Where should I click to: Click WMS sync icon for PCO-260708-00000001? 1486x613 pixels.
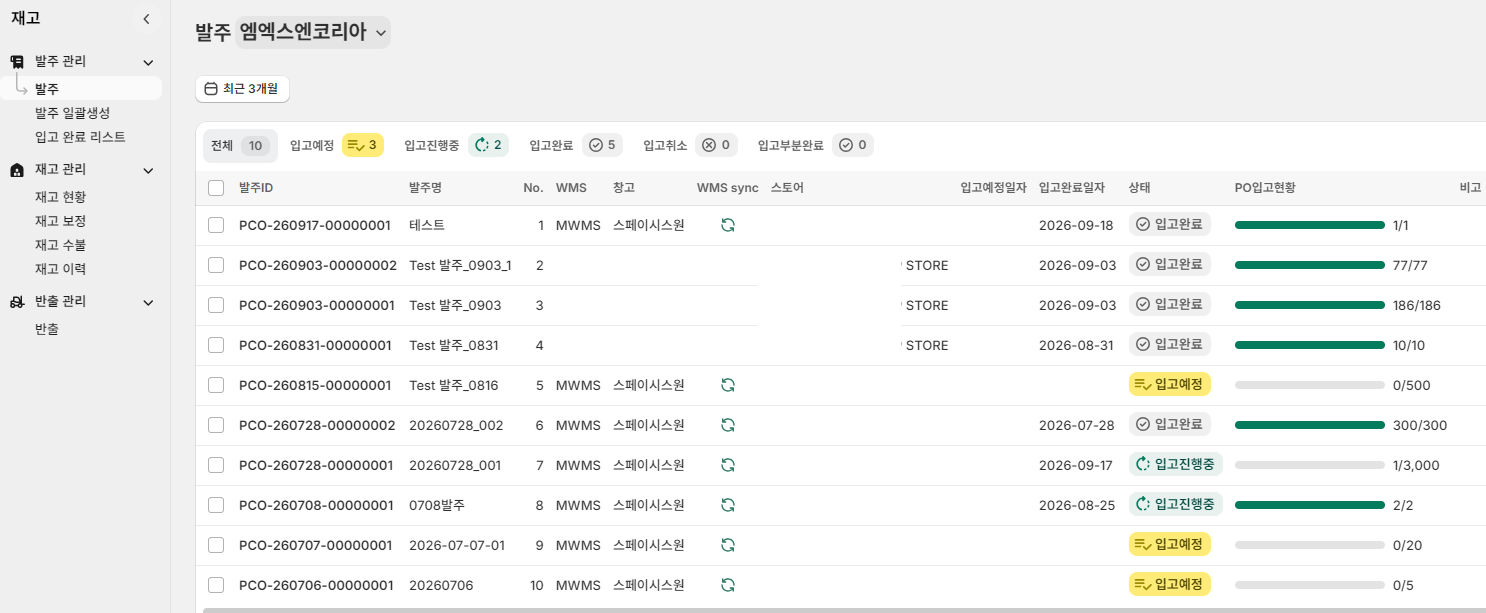(x=728, y=505)
